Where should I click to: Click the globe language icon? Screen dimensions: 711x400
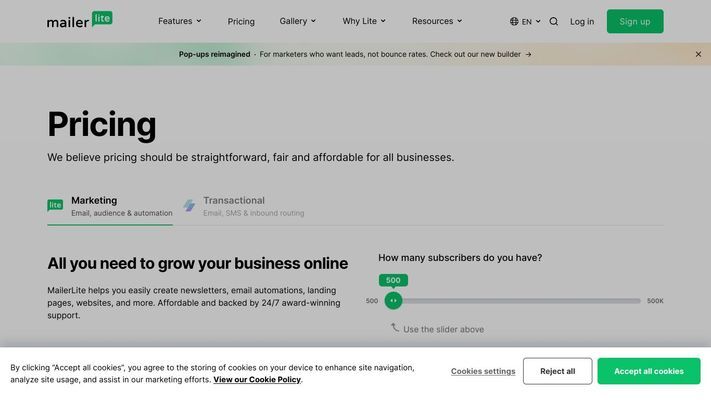[x=514, y=21]
